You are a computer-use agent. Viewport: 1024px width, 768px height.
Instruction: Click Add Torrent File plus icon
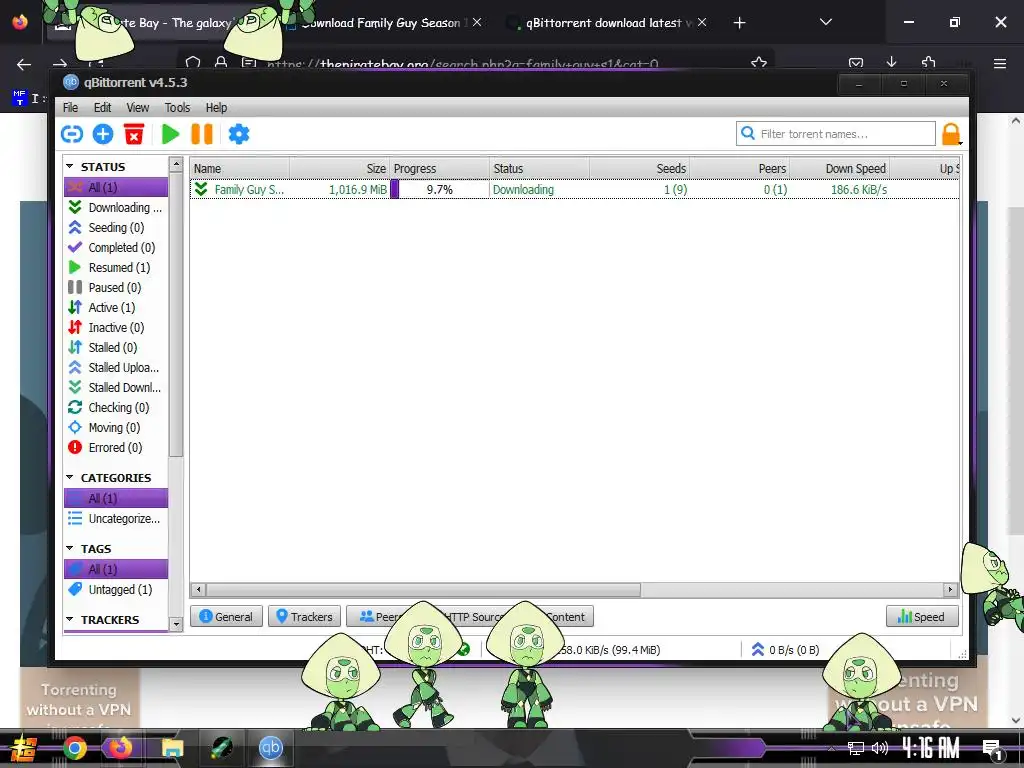pyautogui.click(x=103, y=134)
